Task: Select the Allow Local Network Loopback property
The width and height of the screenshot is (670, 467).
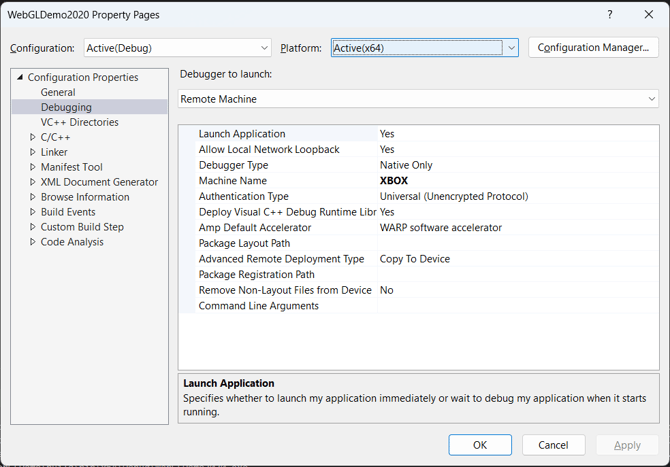Action: pyautogui.click(x=269, y=150)
